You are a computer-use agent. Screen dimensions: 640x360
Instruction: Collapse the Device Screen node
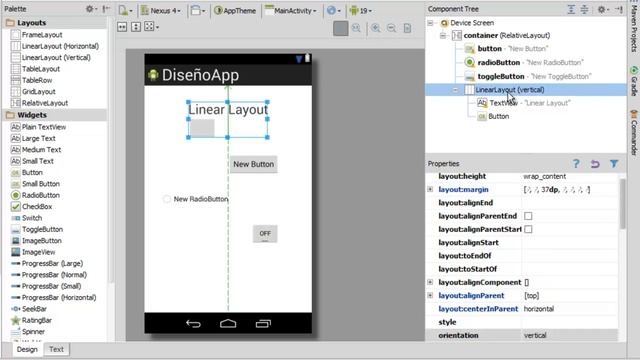pyautogui.click(x=430, y=23)
